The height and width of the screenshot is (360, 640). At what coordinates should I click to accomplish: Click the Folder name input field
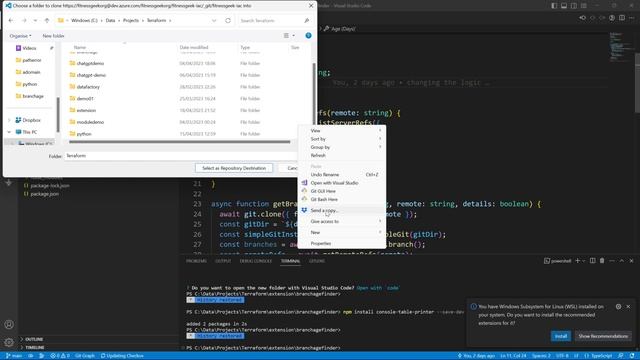click(x=180, y=156)
